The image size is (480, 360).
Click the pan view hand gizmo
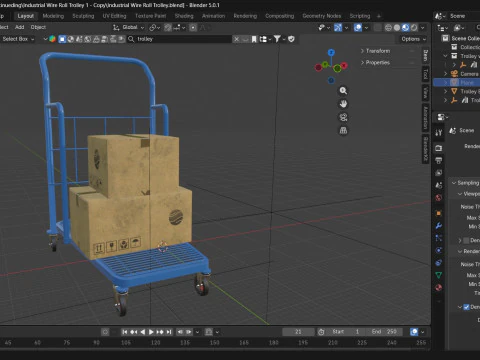pos(343,104)
